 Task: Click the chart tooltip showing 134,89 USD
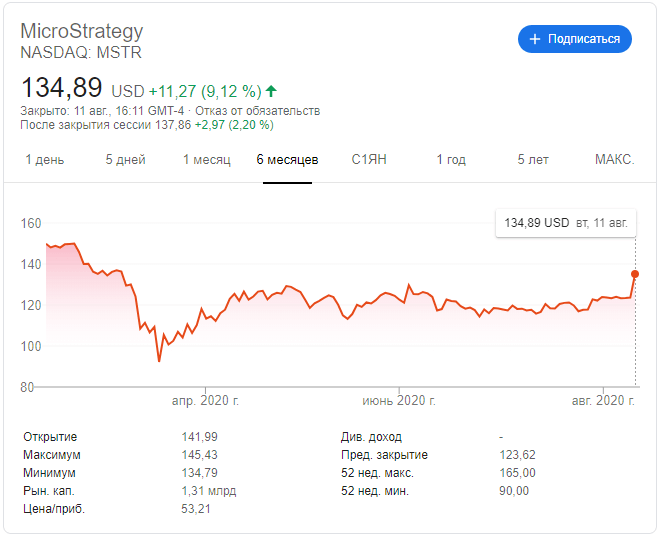coord(566,223)
